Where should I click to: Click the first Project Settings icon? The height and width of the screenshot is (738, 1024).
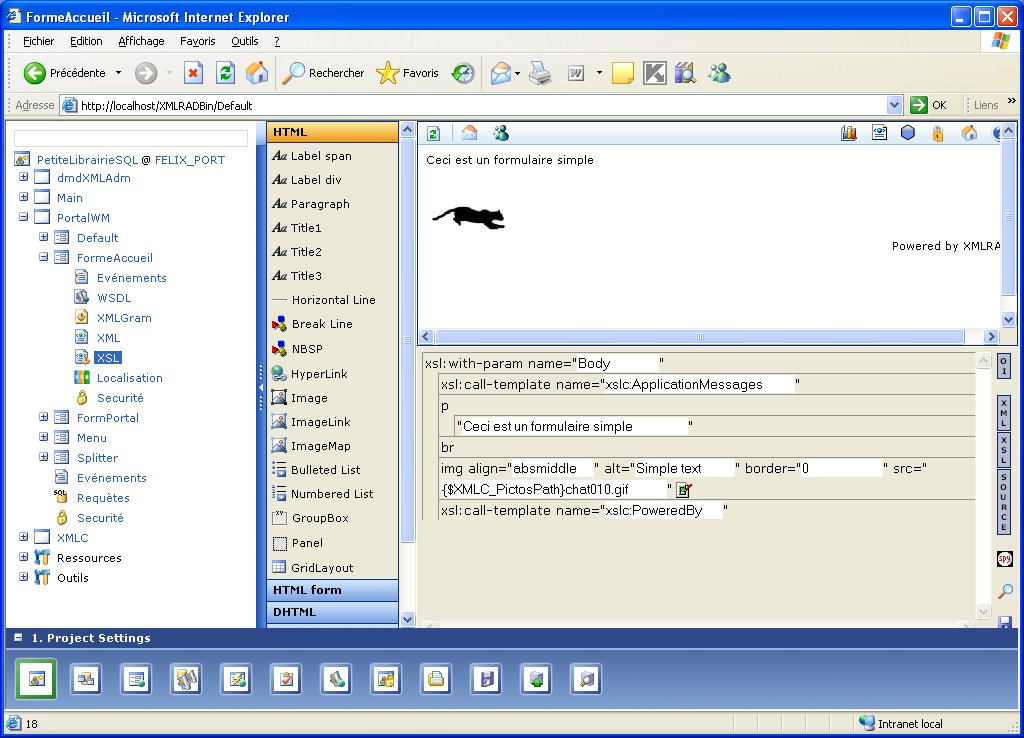(x=36, y=679)
